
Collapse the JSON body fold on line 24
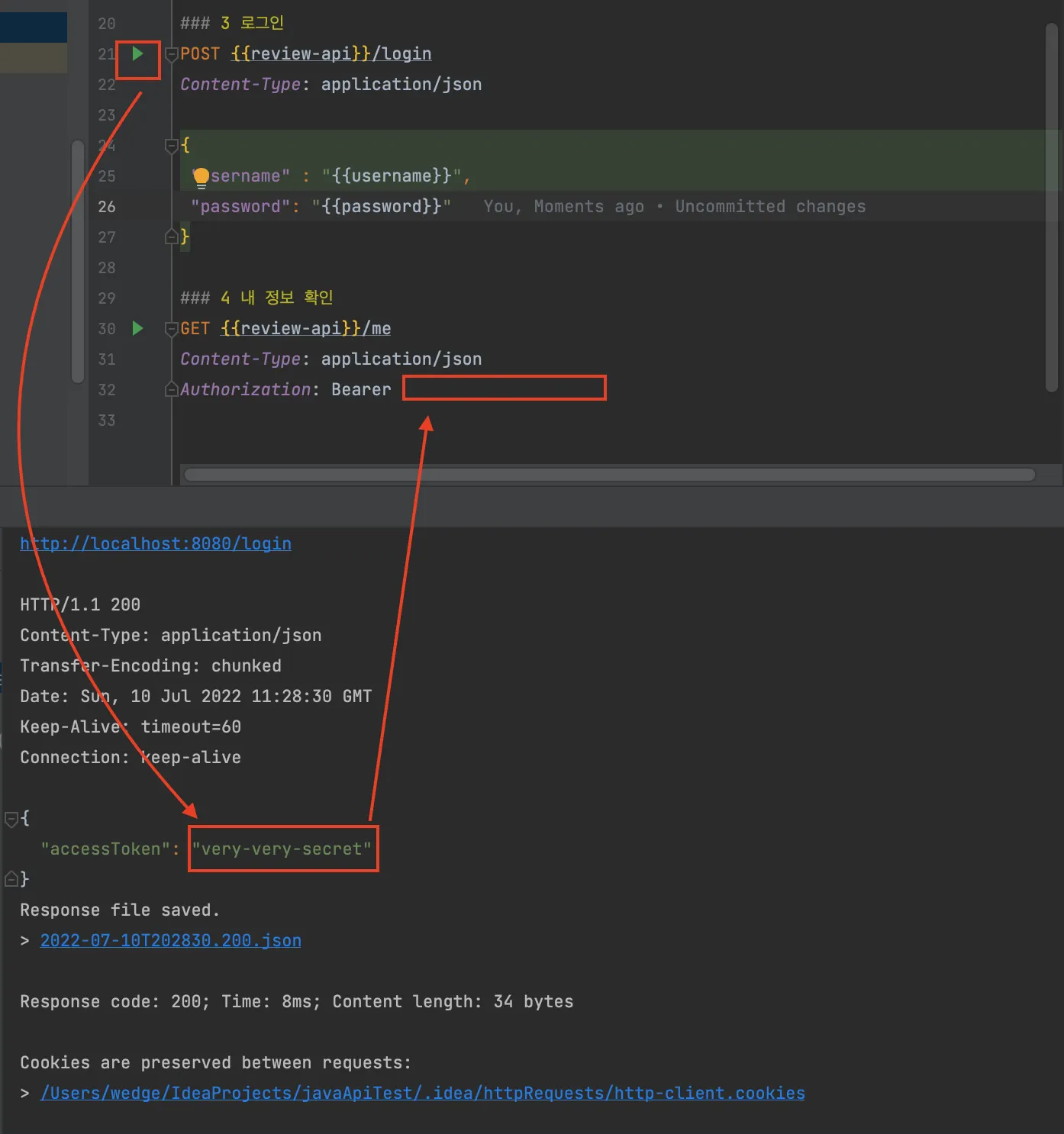[172, 146]
